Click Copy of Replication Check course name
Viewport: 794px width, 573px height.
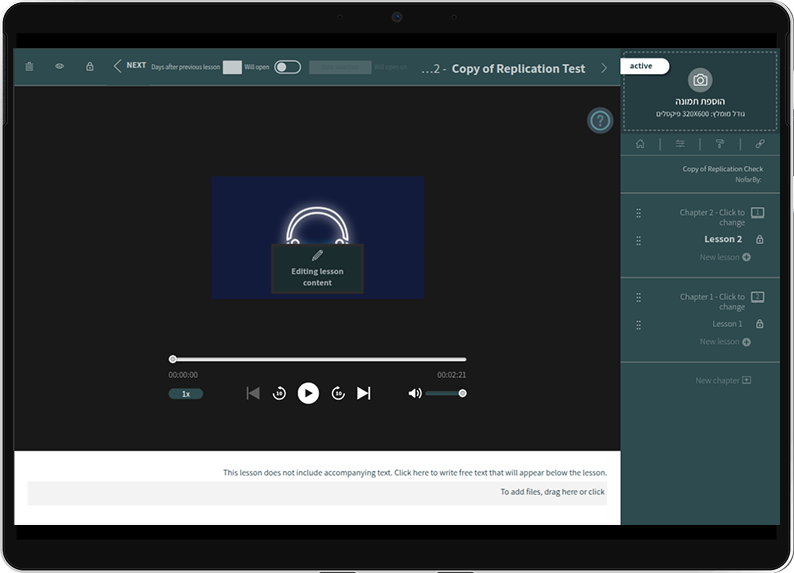[x=723, y=169]
